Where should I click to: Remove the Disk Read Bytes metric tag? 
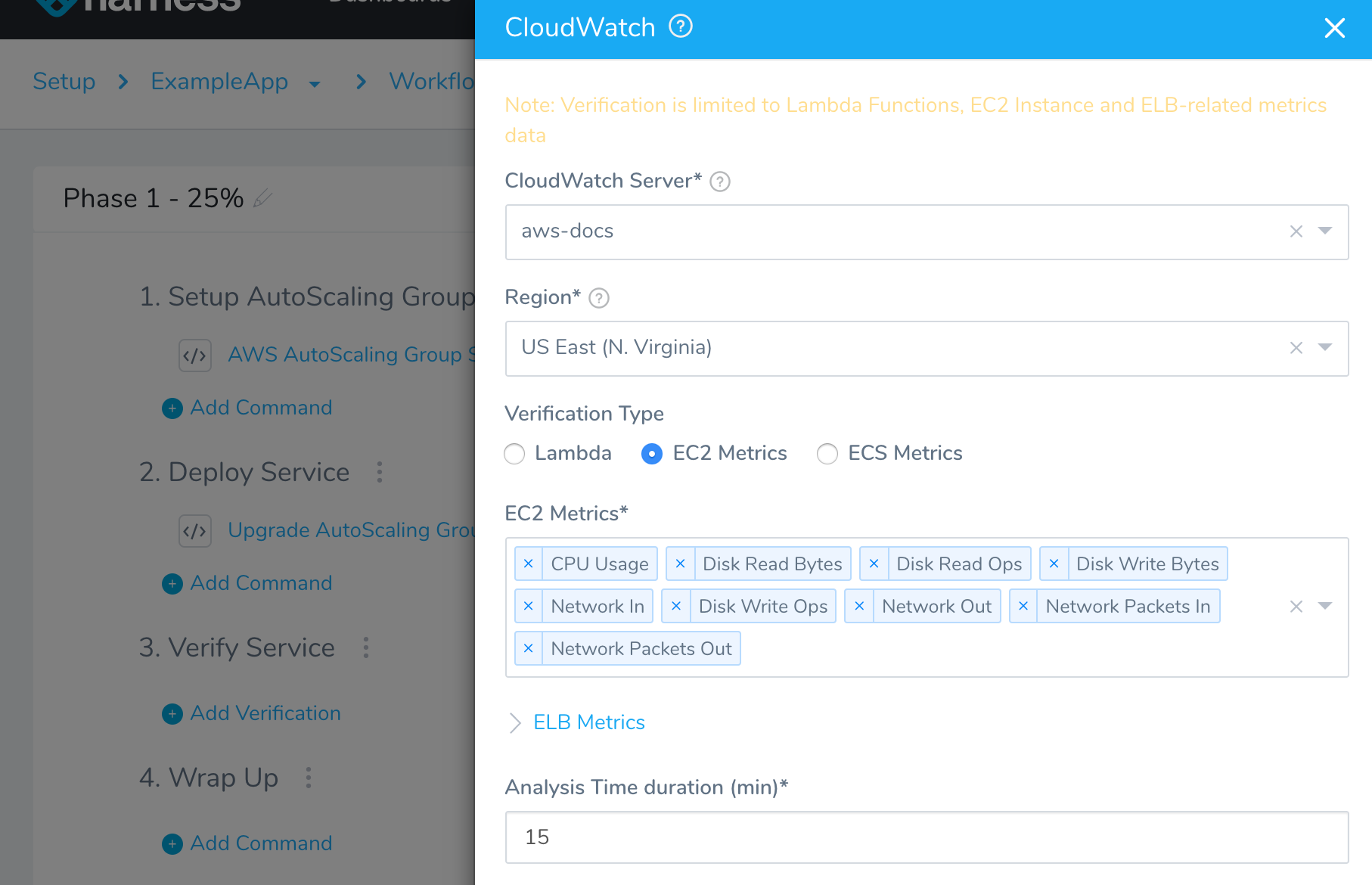coord(681,564)
